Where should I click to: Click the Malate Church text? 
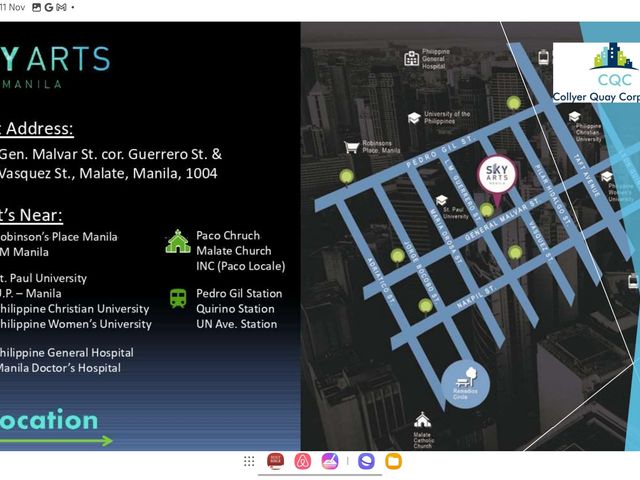(x=233, y=251)
